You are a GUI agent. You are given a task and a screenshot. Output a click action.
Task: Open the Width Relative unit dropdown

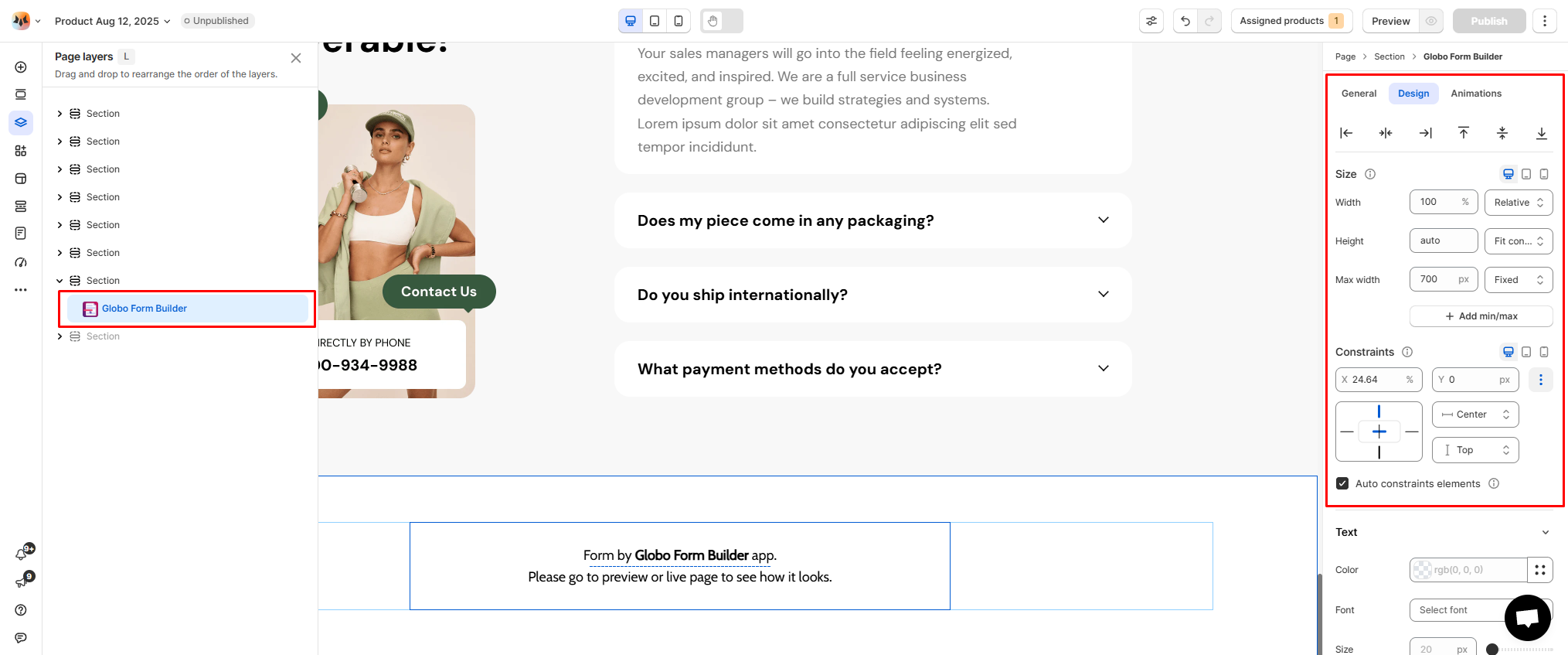[x=1519, y=203]
